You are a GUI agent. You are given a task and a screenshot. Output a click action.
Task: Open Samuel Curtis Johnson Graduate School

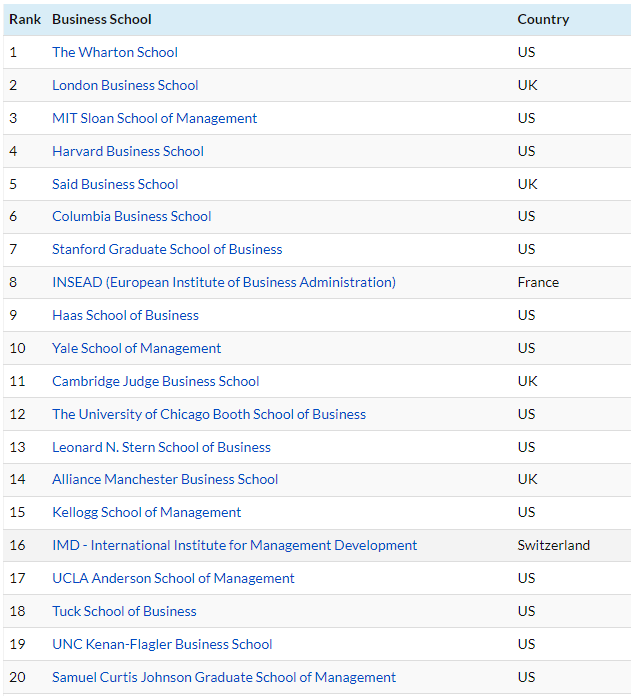[x=224, y=677]
